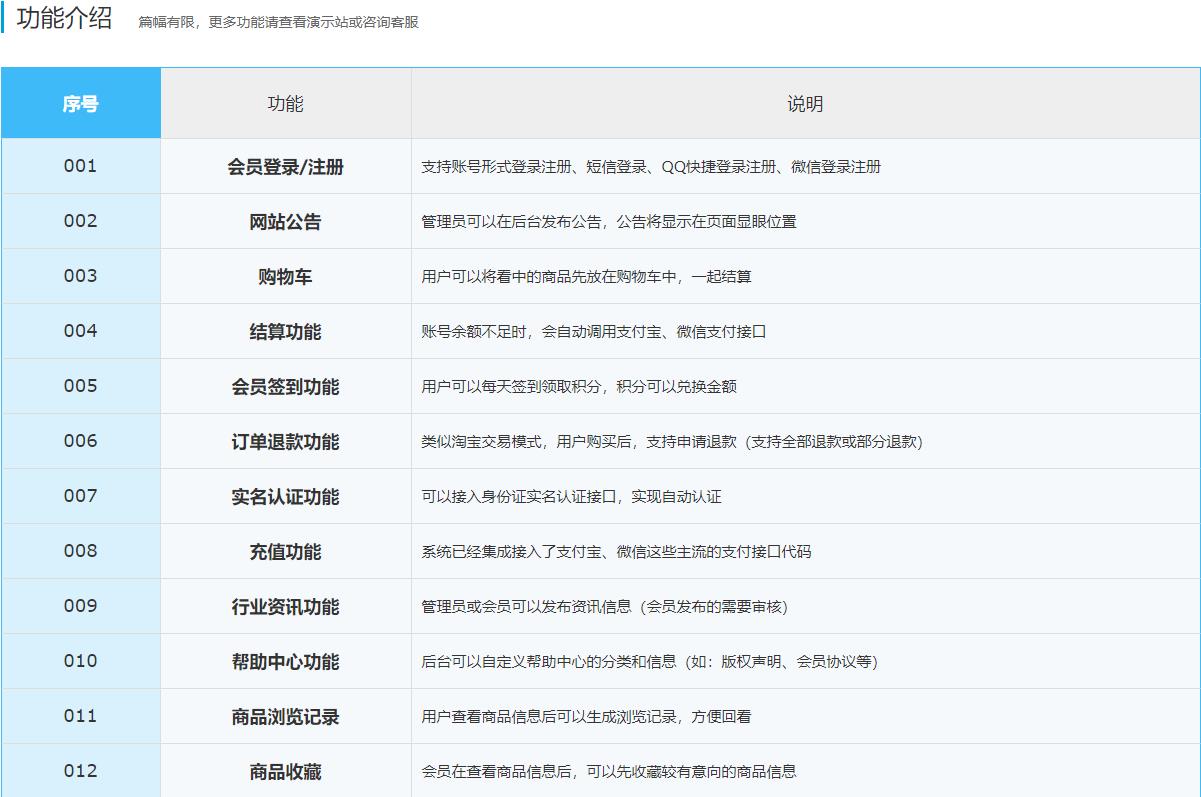The width and height of the screenshot is (1201, 797).
Task: Select the 充值功能 feature cell
Action: pyautogui.click(x=286, y=551)
